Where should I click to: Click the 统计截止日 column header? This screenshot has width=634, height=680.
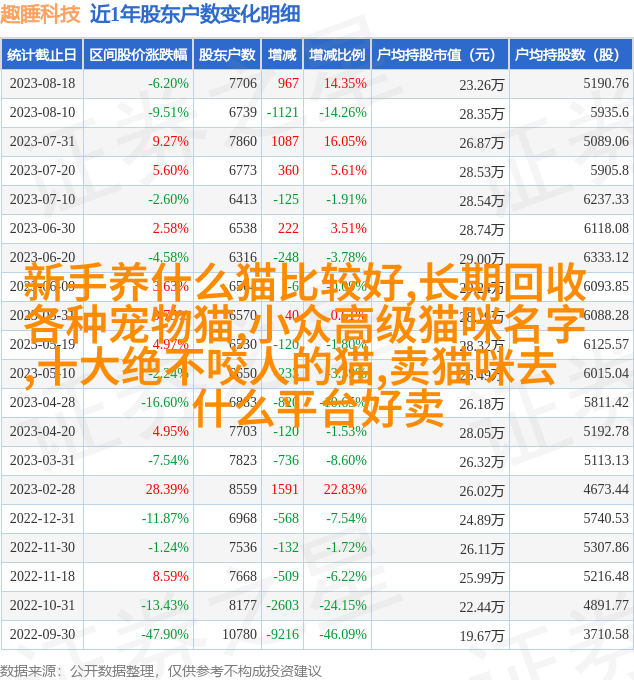(42, 55)
